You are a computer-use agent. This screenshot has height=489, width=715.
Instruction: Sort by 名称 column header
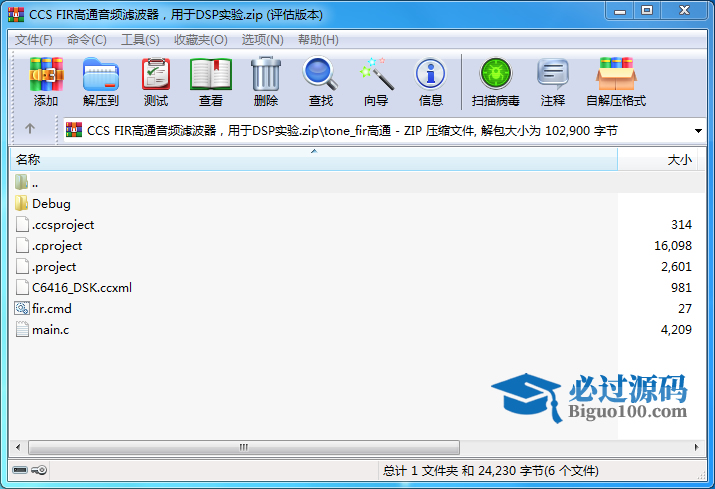(x=314, y=160)
